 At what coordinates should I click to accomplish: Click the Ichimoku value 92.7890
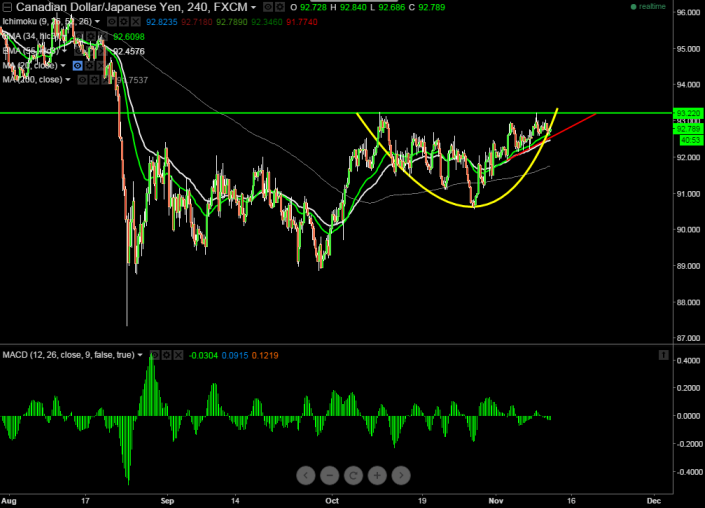coord(231,22)
